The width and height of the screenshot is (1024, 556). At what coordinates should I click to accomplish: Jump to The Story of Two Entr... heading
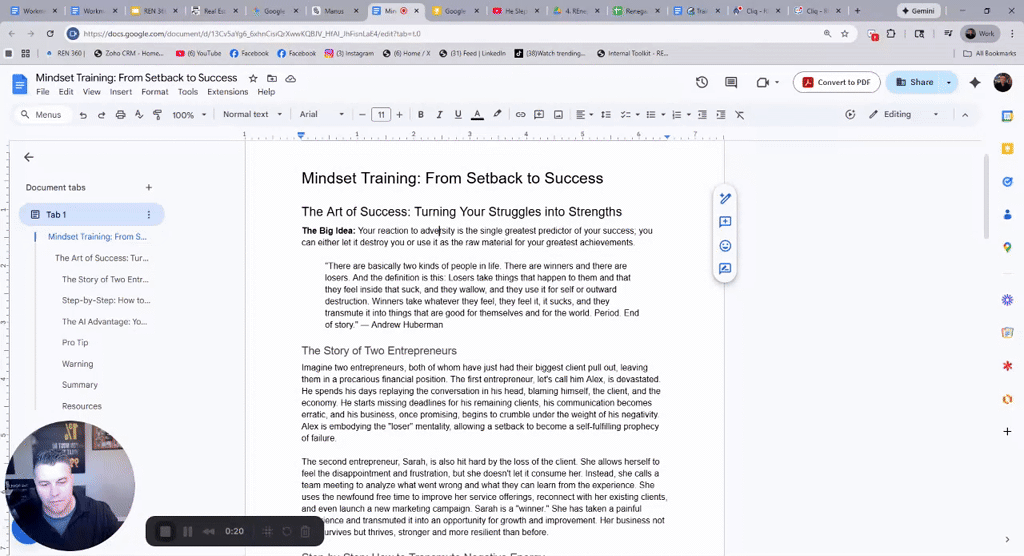click(x=105, y=279)
